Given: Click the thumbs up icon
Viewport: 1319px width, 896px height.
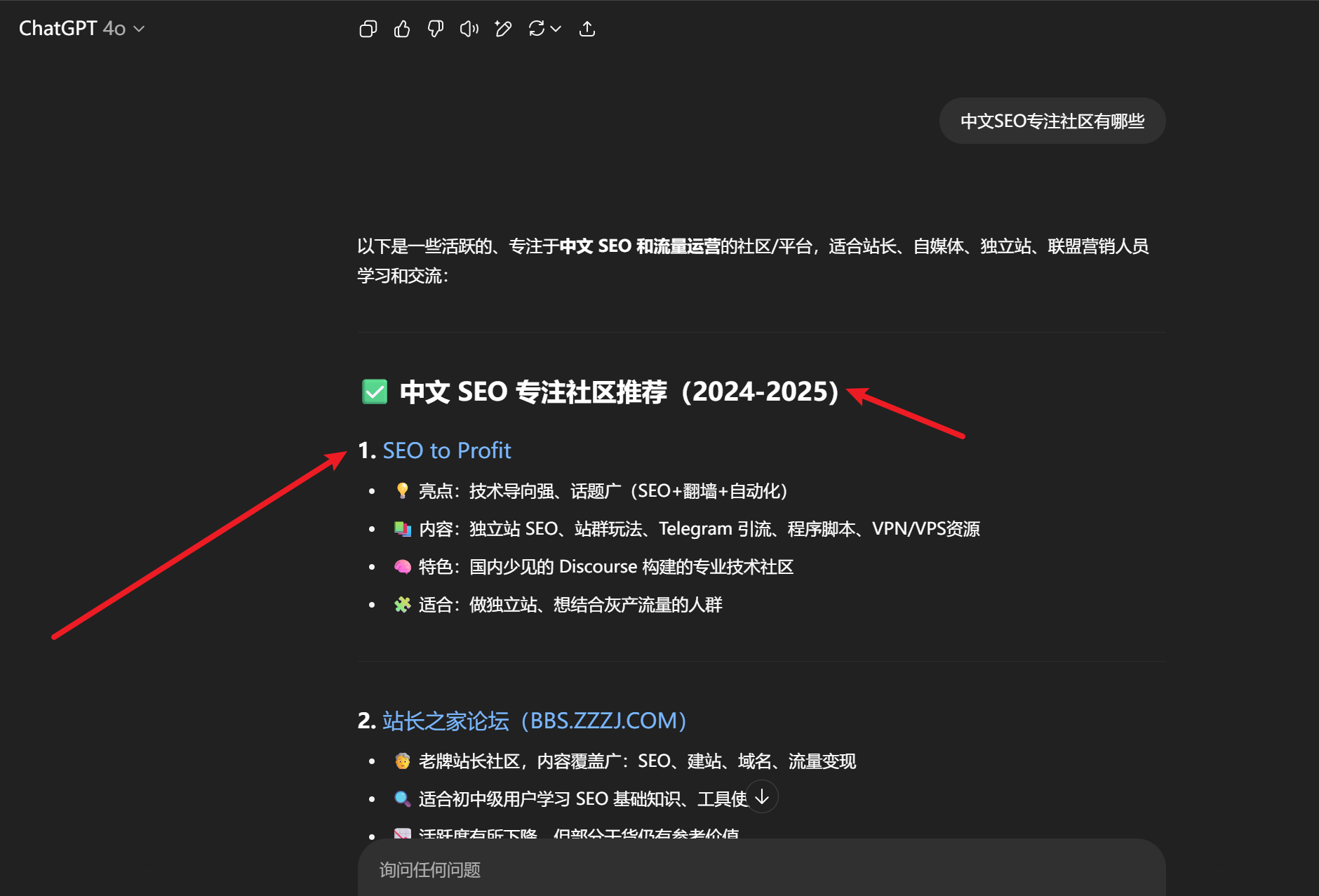Looking at the screenshot, I should coord(402,29).
